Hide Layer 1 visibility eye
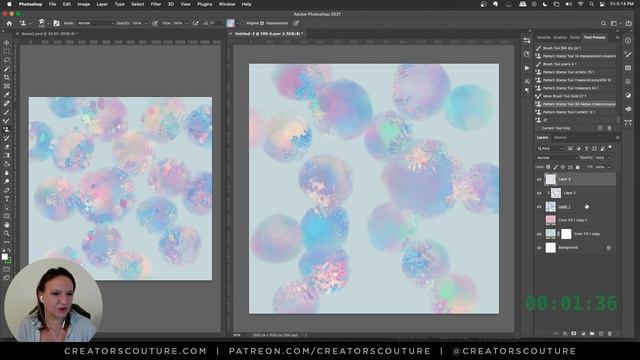The height and width of the screenshot is (360, 640). coord(539,207)
